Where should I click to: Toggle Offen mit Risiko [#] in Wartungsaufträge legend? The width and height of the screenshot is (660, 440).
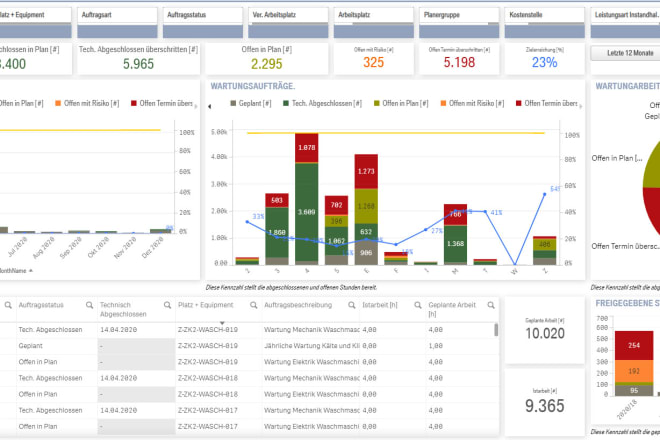pos(465,103)
